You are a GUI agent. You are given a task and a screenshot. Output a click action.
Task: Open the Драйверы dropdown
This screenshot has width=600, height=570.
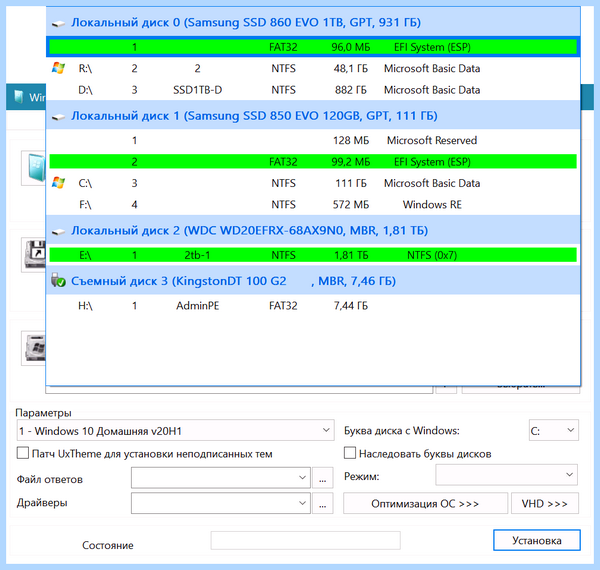(x=221, y=503)
